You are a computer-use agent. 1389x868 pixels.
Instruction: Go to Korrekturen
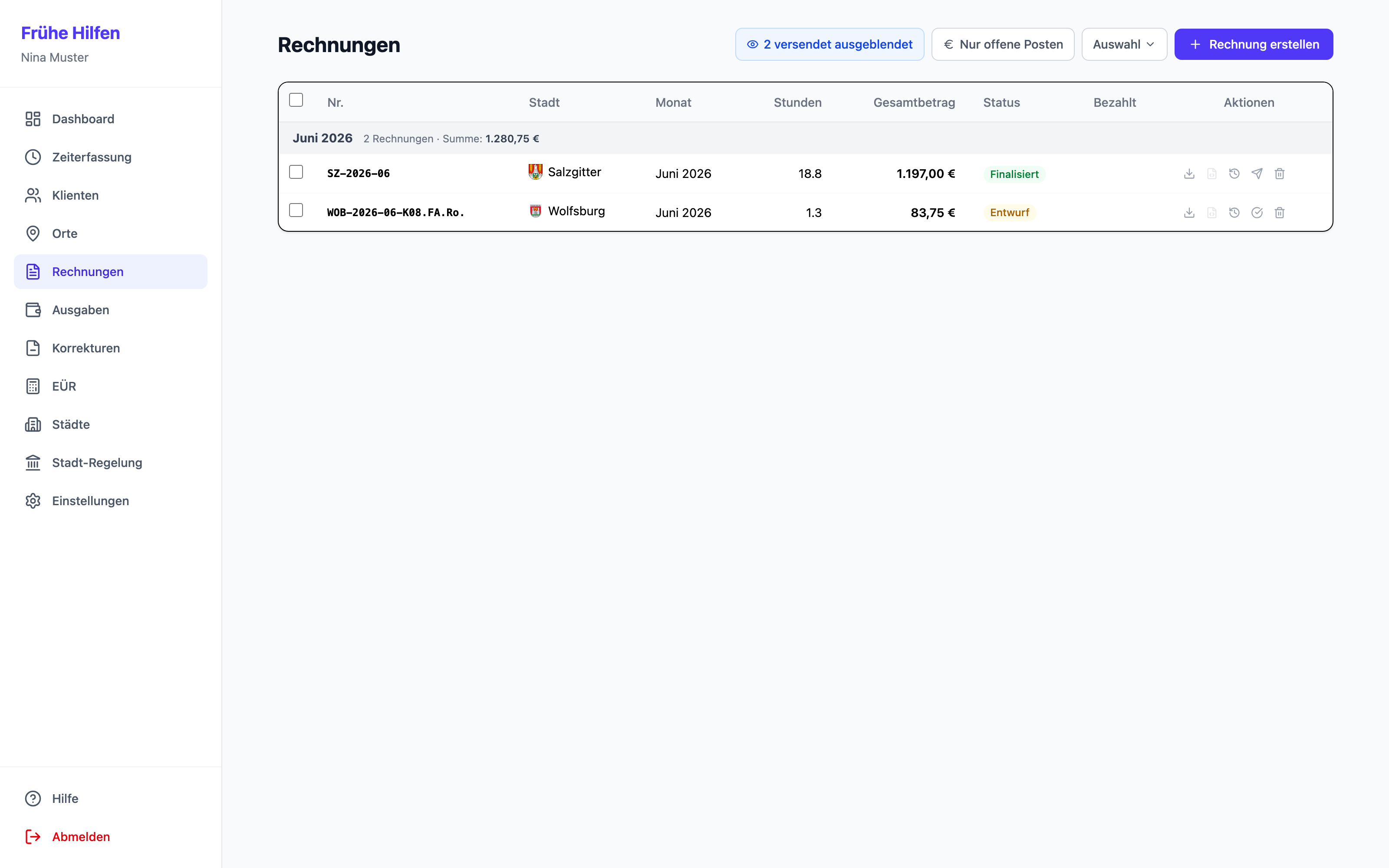111,348
